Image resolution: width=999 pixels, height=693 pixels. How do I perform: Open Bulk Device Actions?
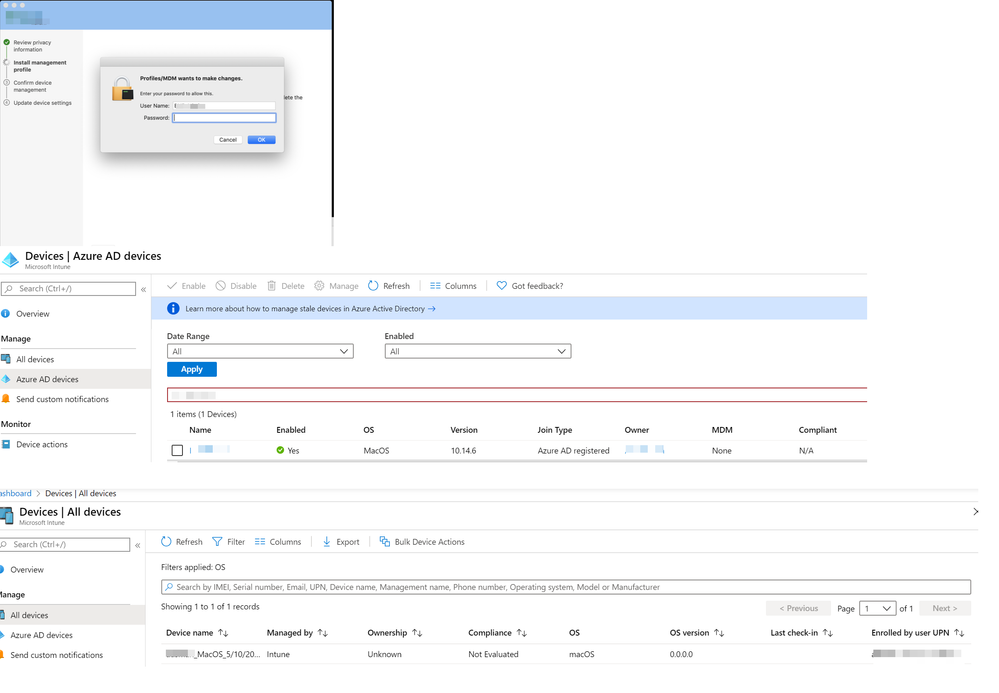(x=422, y=542)
